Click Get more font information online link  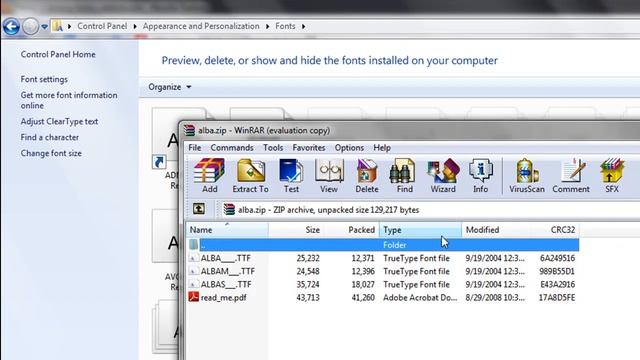click(x=69, y=100)
